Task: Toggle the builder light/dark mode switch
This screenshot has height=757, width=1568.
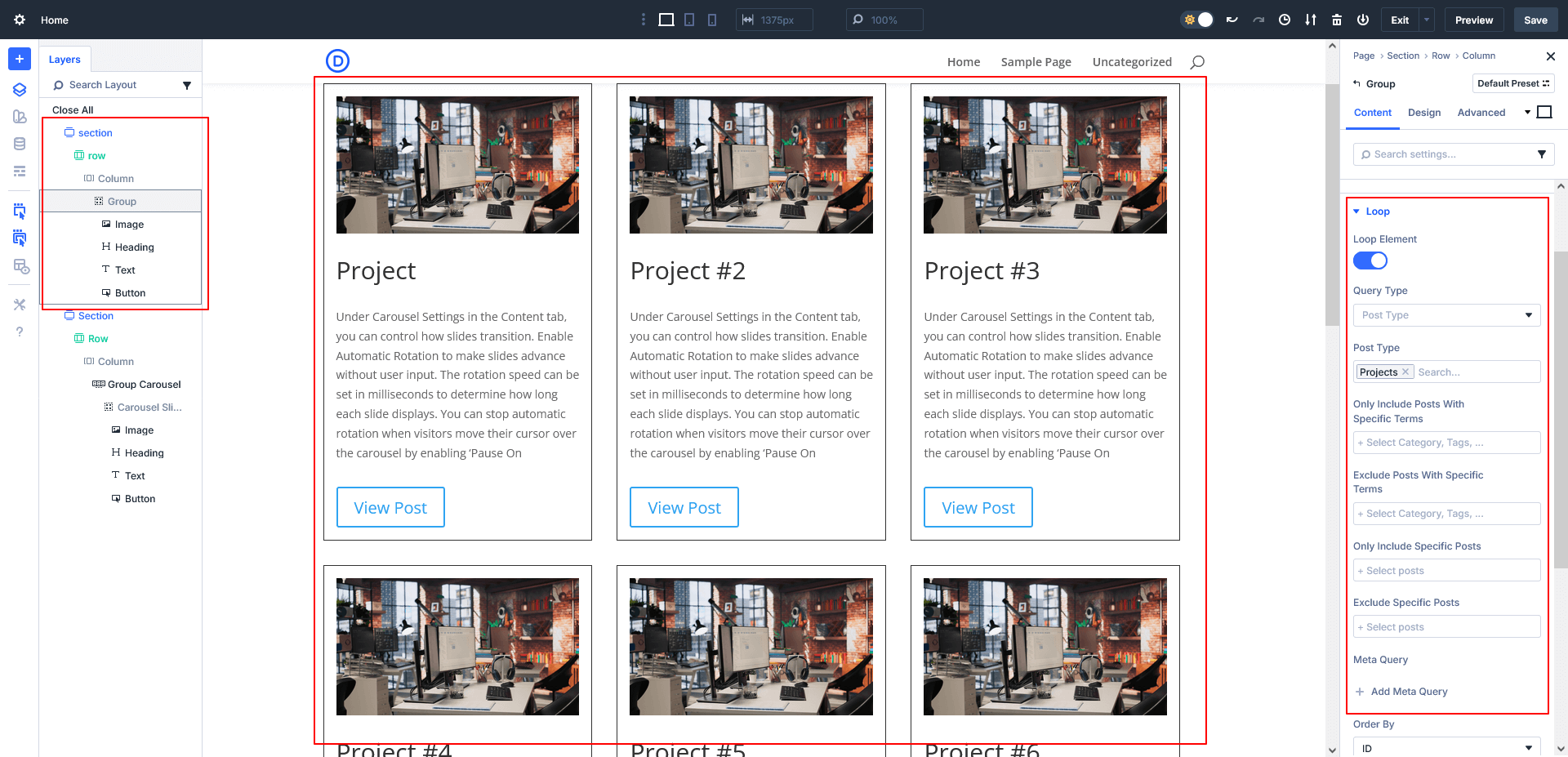Action: tap(1197, 19)
